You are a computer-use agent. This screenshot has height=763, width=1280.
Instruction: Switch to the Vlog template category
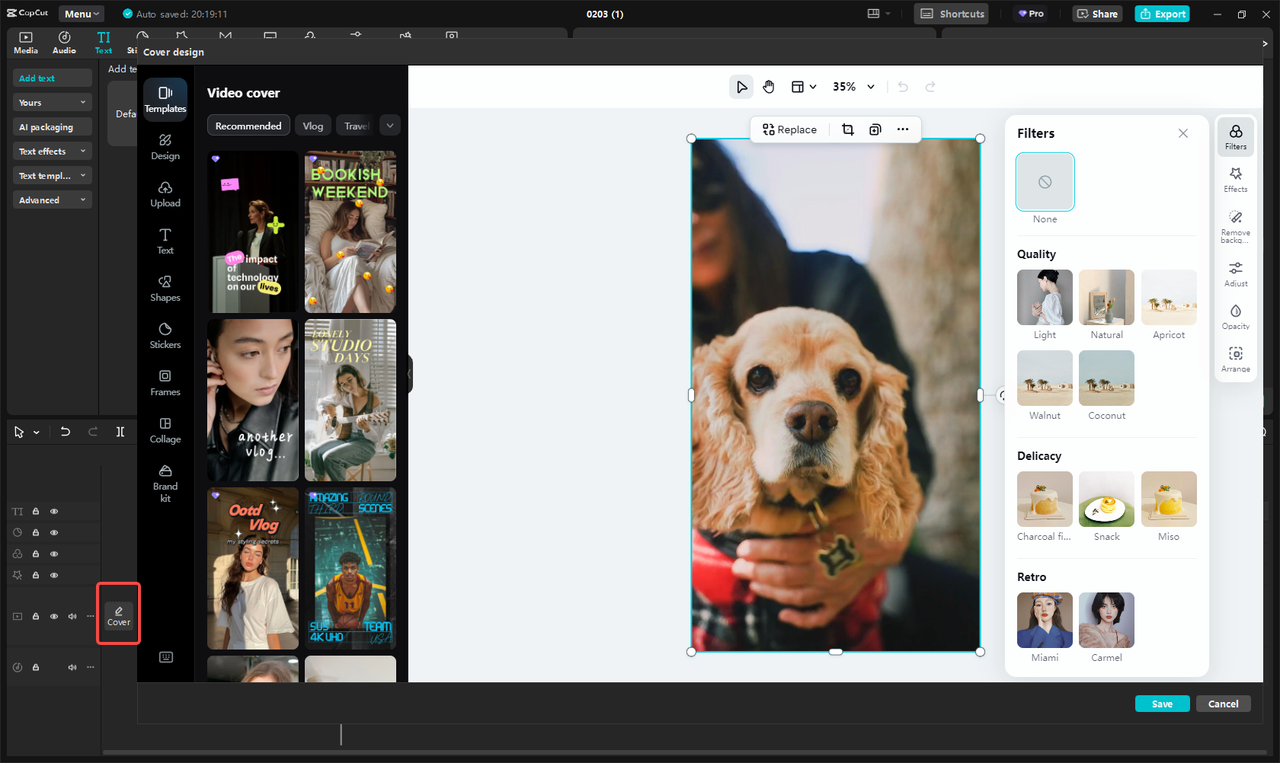[312, 125]
